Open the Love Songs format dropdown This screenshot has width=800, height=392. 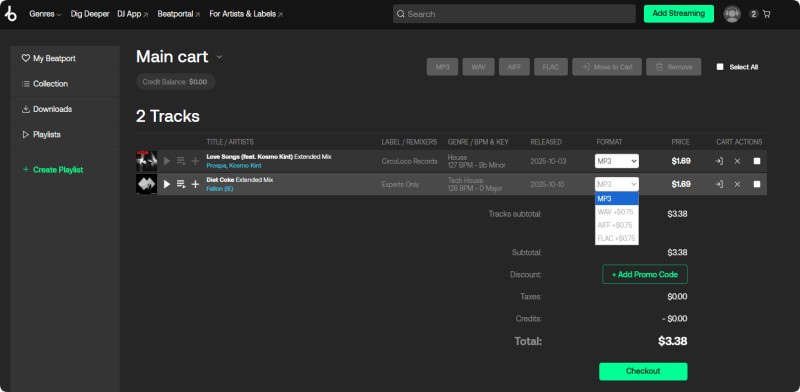coord(617,161)
